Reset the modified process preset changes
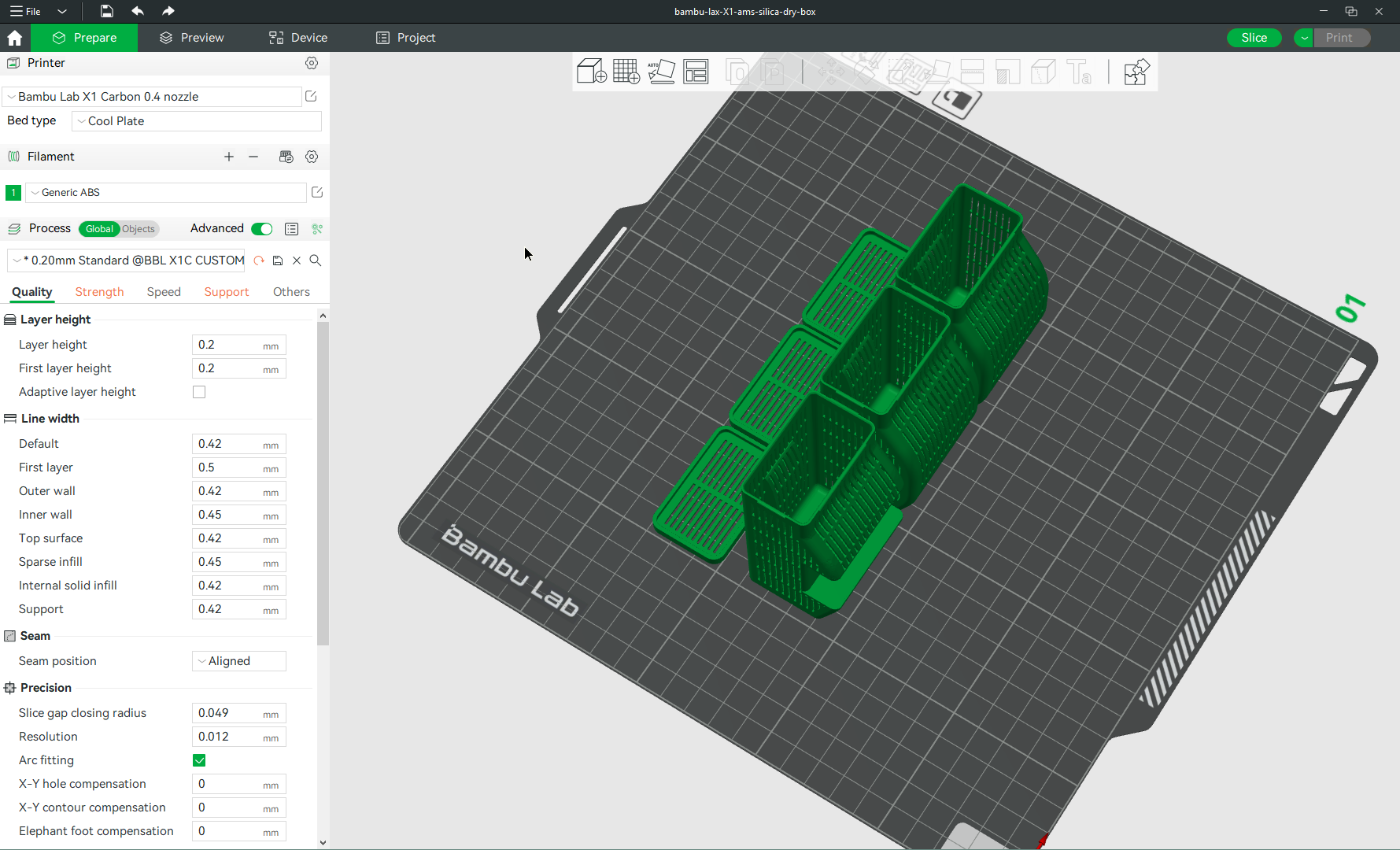1400x850 pixels. [x=259, y=261]
